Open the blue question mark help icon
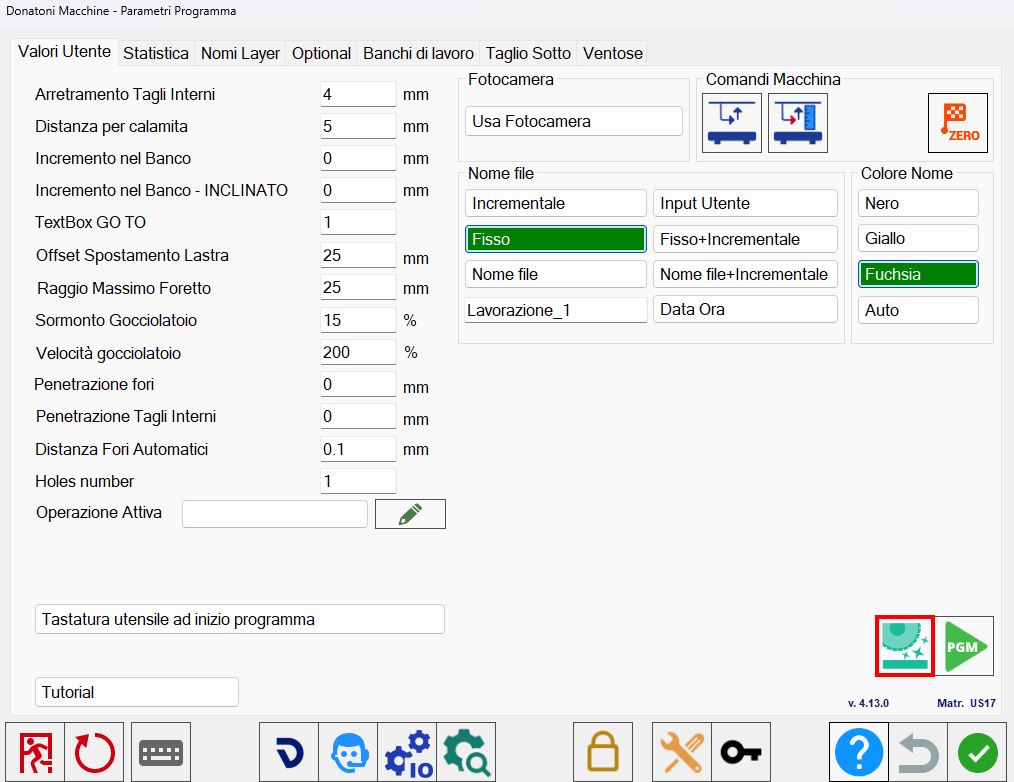Image resolution: width=1014 pixels, height=782 pixels. [x=859, y=752]
